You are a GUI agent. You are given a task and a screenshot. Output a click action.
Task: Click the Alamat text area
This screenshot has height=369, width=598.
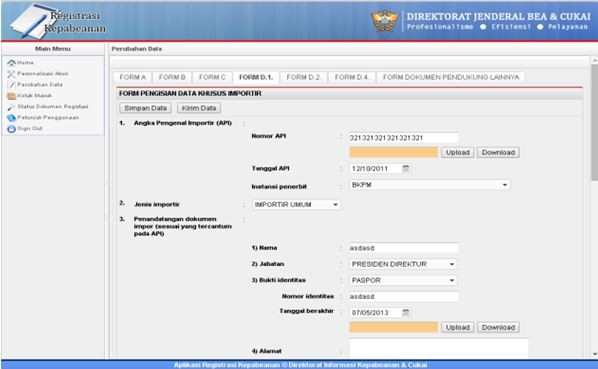pyautogui.click(x=439, y=348)
